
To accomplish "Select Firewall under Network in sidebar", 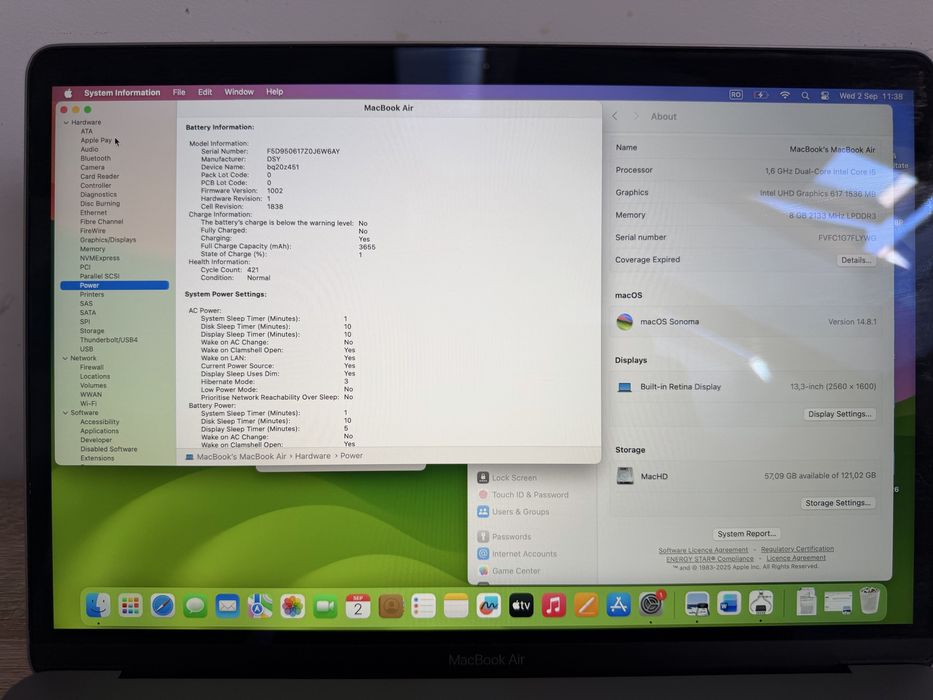I will tap(92, 367).
